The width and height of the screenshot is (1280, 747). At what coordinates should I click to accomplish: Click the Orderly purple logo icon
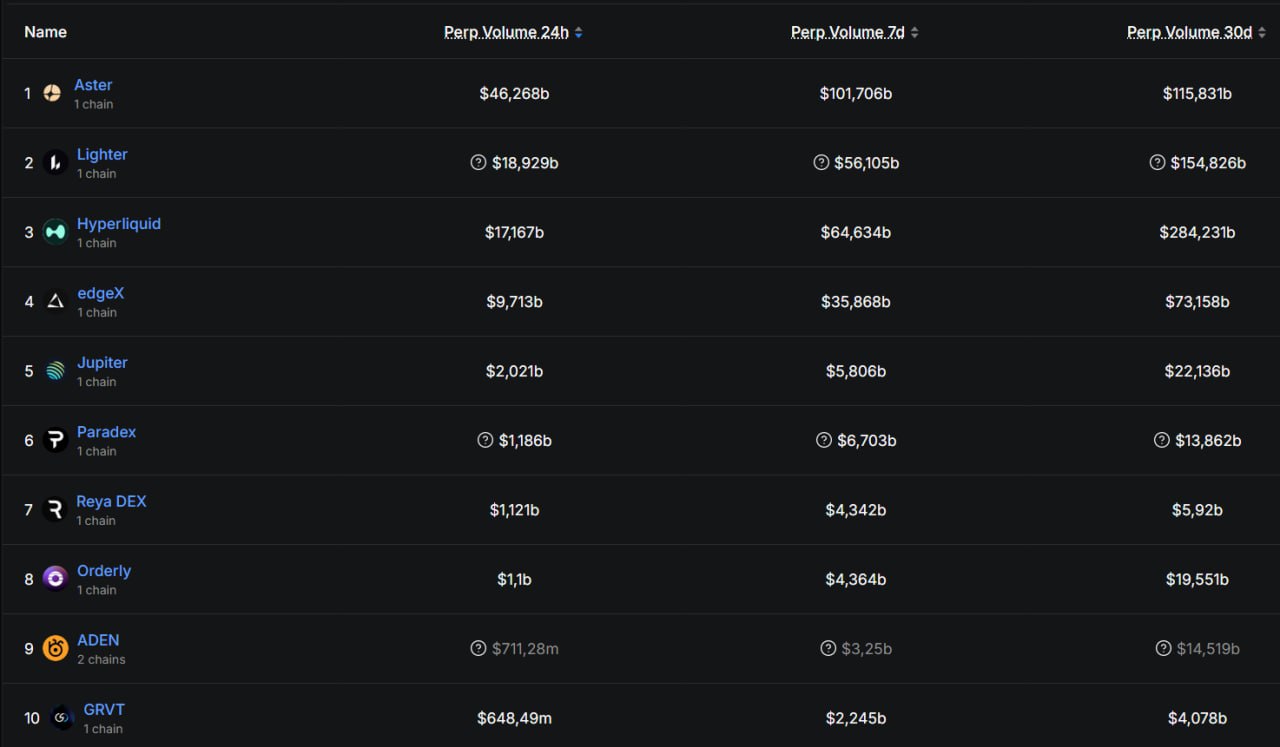pyautogui.click(x=55, y=579)
